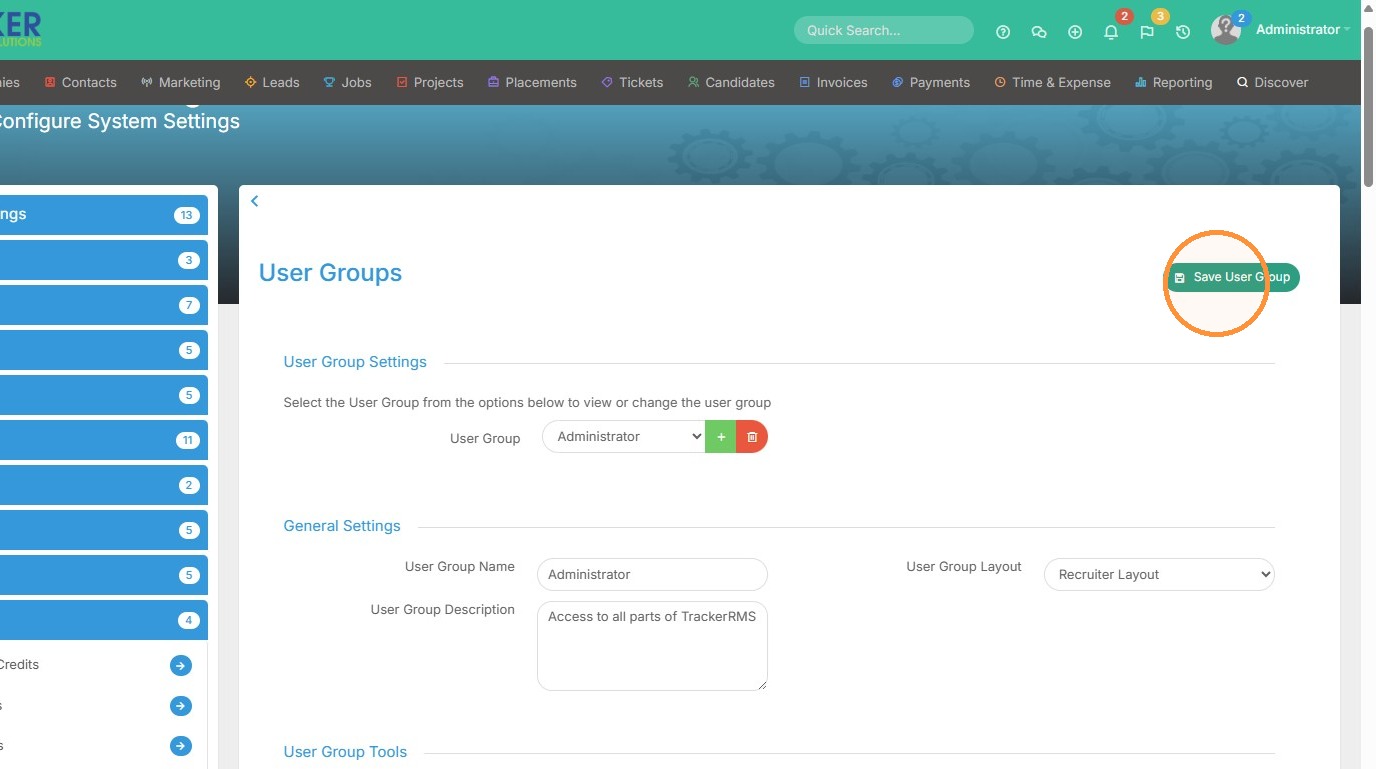Click red delete user group button
The width and height of the screenshot is (1376, 769).
click(x=752, y=437)
